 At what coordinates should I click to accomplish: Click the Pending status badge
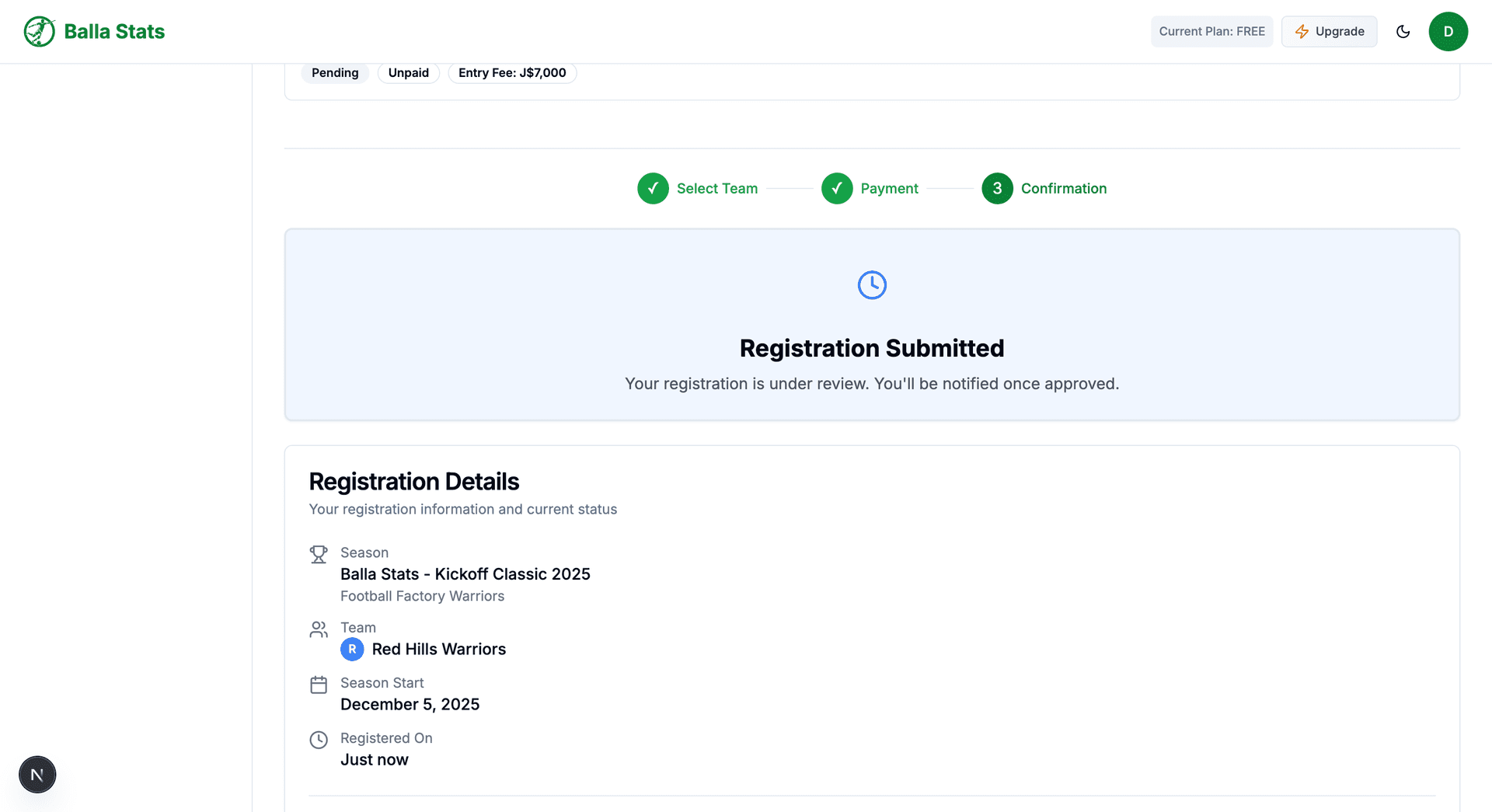coord(335,72)
